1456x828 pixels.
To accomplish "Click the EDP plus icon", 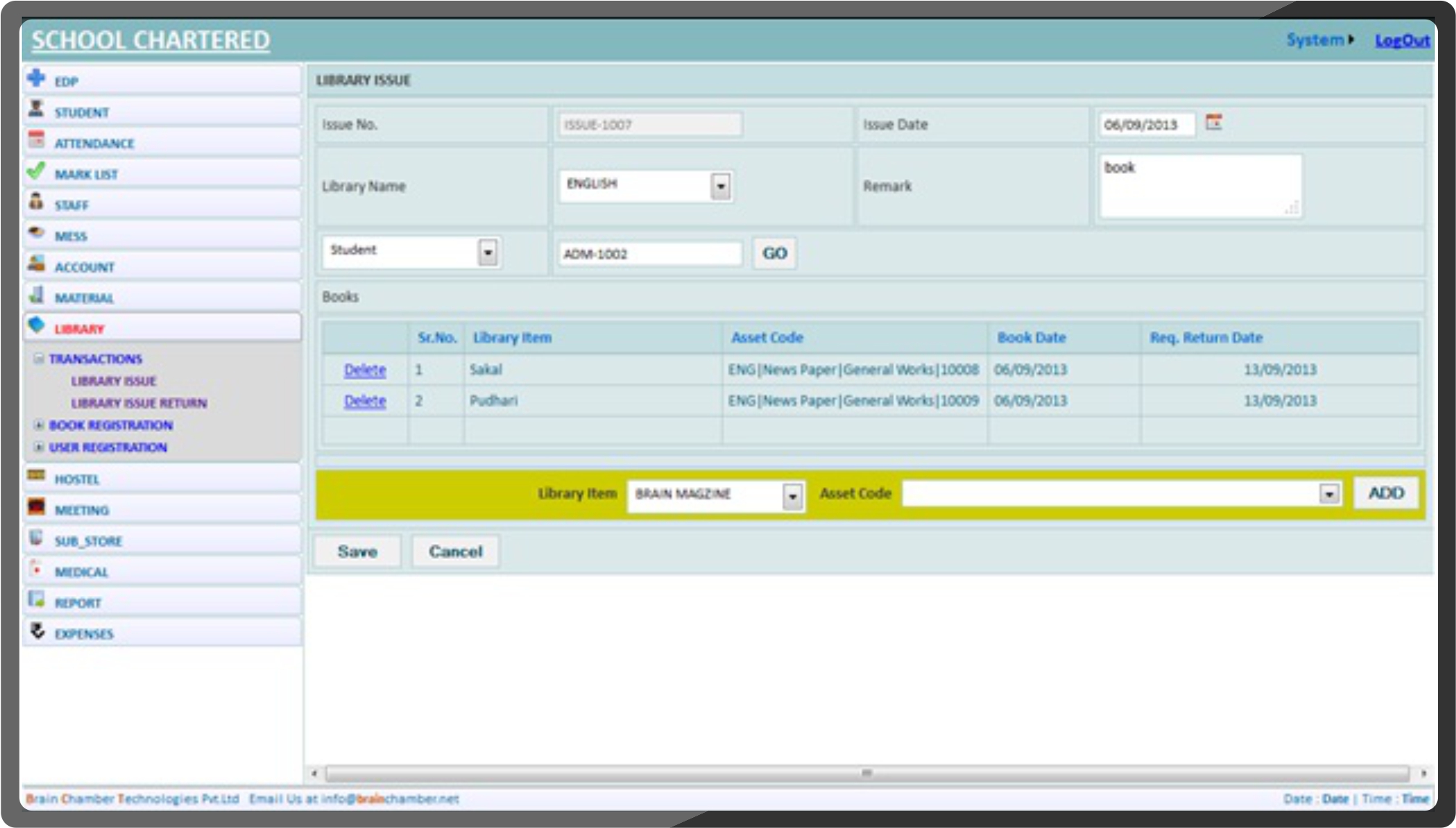I will pos(36,78).
